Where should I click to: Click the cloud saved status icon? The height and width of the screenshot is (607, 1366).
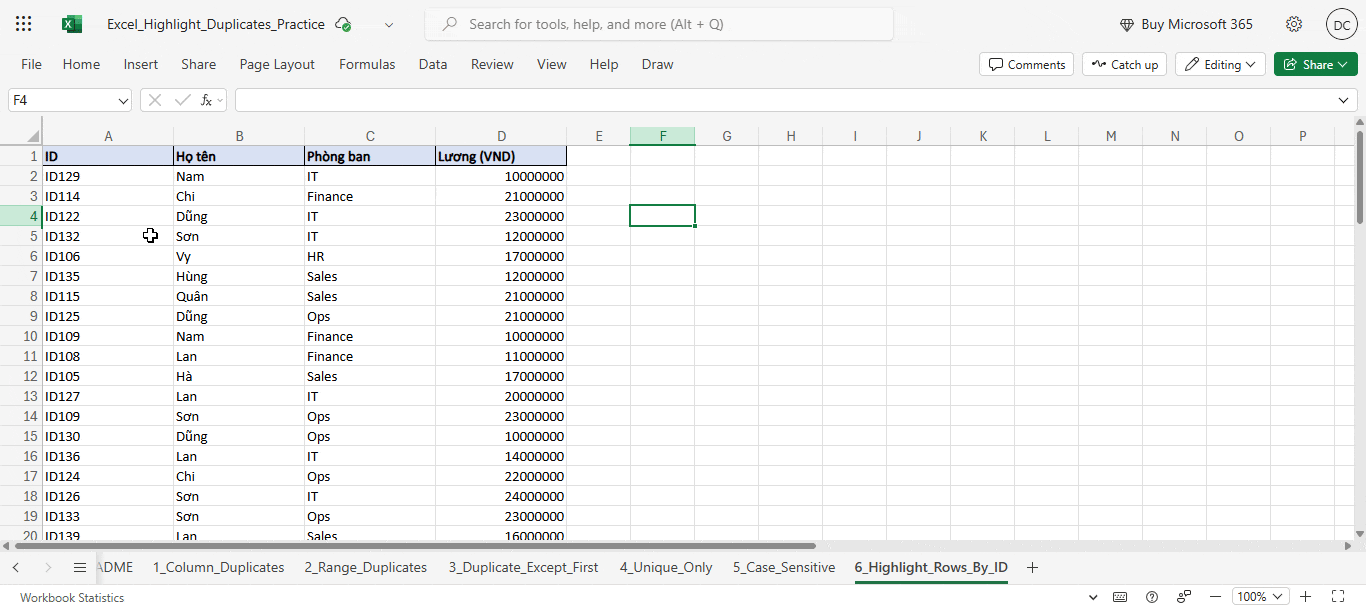click(x=344, y=24)
